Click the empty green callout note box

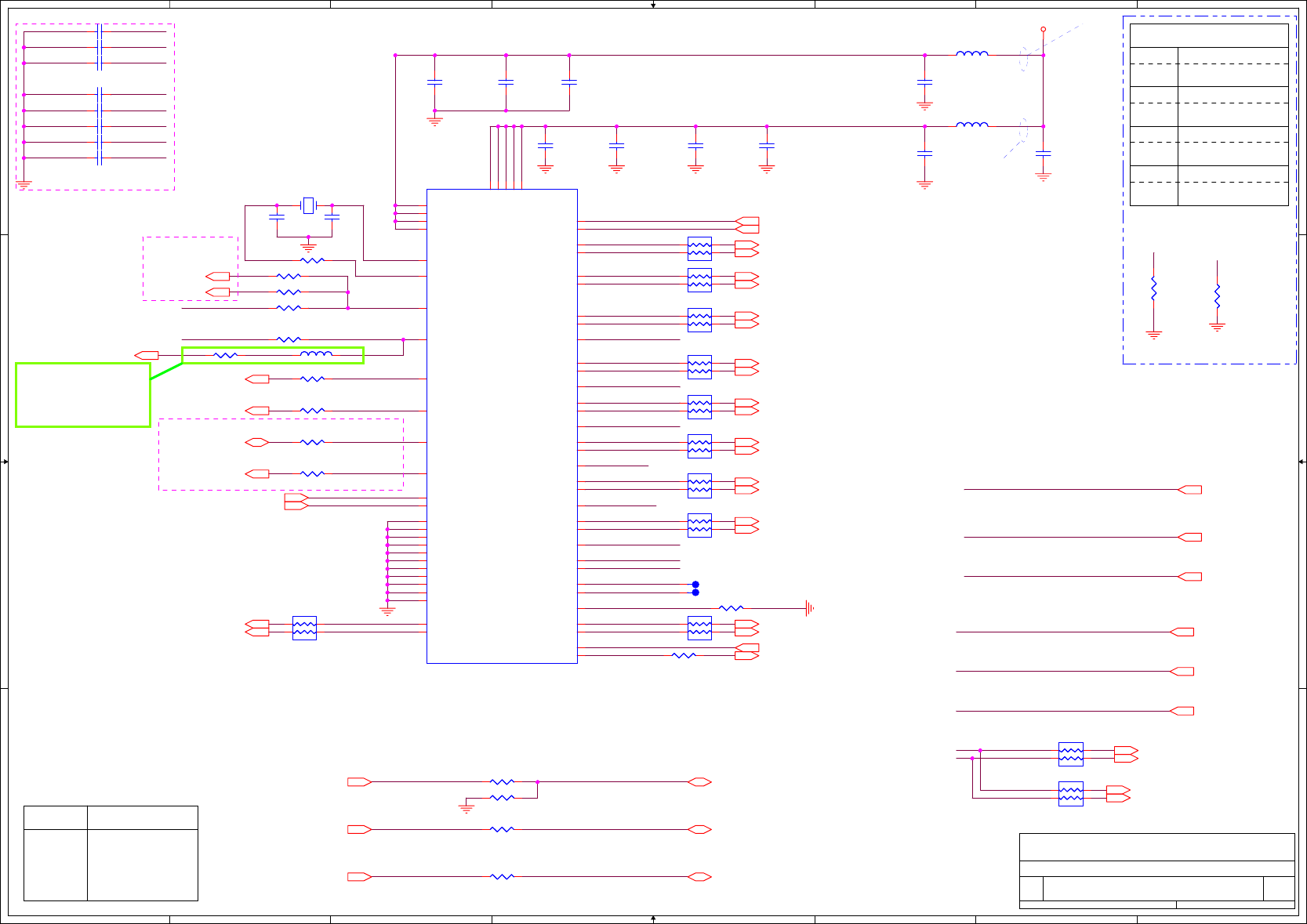point(83,395)
